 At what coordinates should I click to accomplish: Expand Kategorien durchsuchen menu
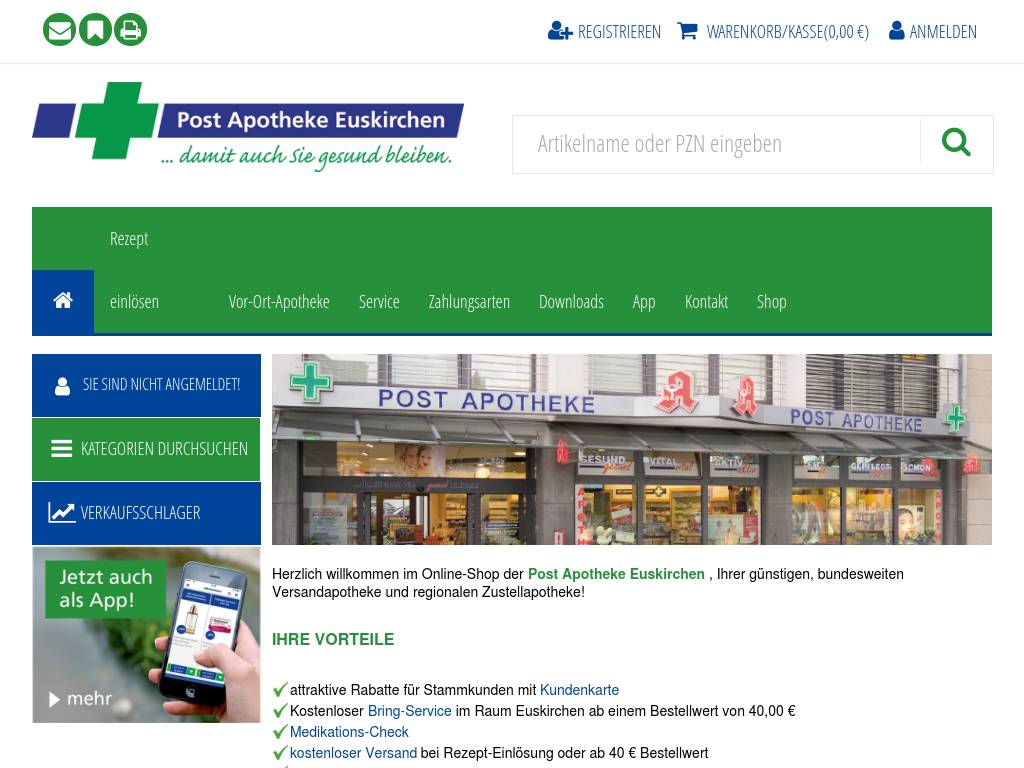pos(146,449)
